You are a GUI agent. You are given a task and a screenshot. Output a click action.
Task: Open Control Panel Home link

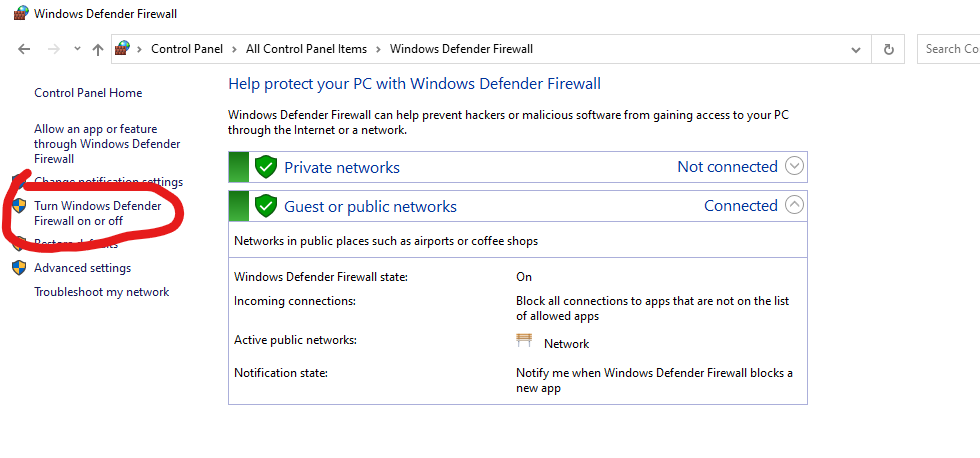pos(88,93)
